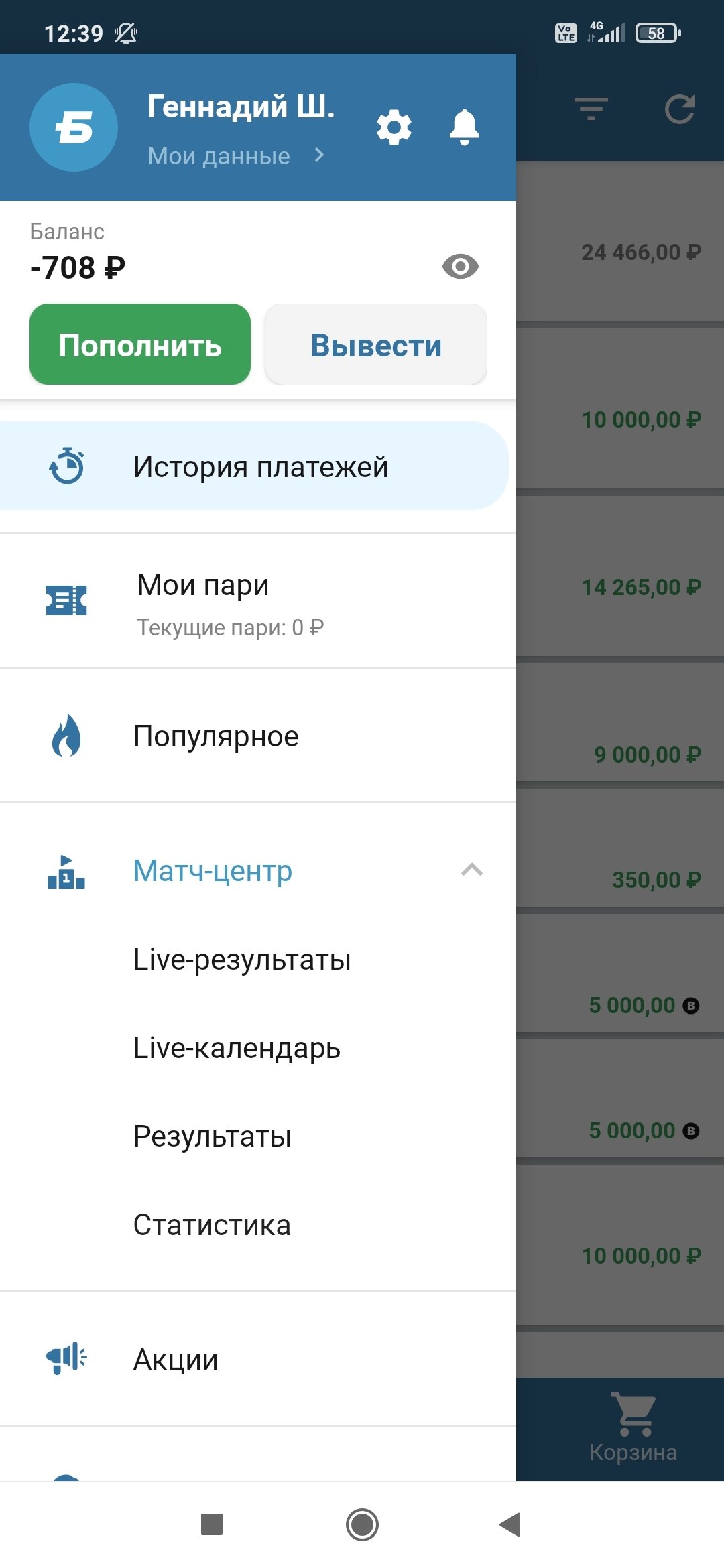Click the Акции megaphone icon
The height and width of the screenshot is (1568, 724).
coord(66,1358)
